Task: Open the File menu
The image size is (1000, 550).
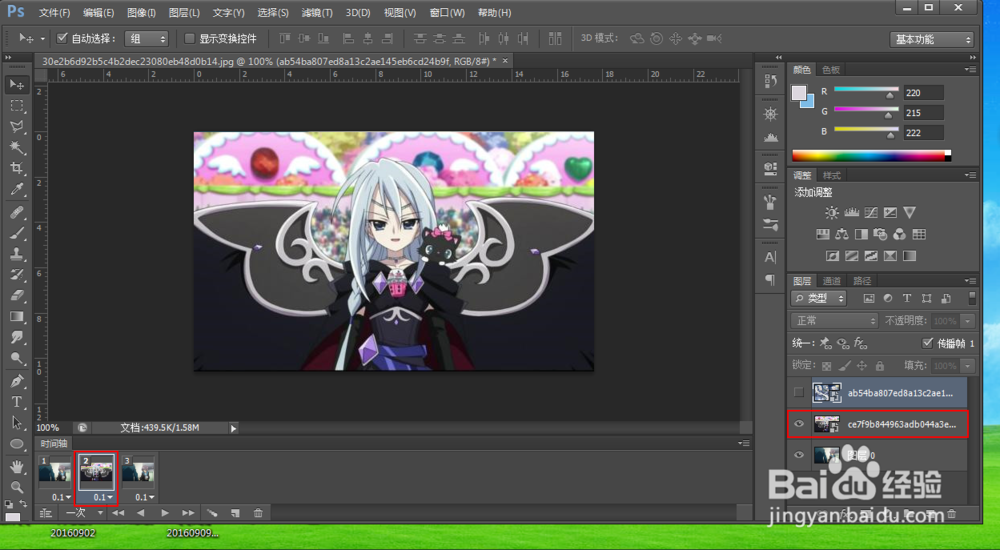Action: tap(54, 13)
